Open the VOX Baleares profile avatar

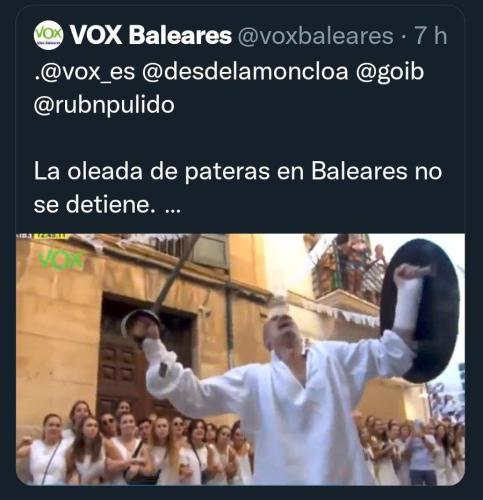[x=48, y=35]
